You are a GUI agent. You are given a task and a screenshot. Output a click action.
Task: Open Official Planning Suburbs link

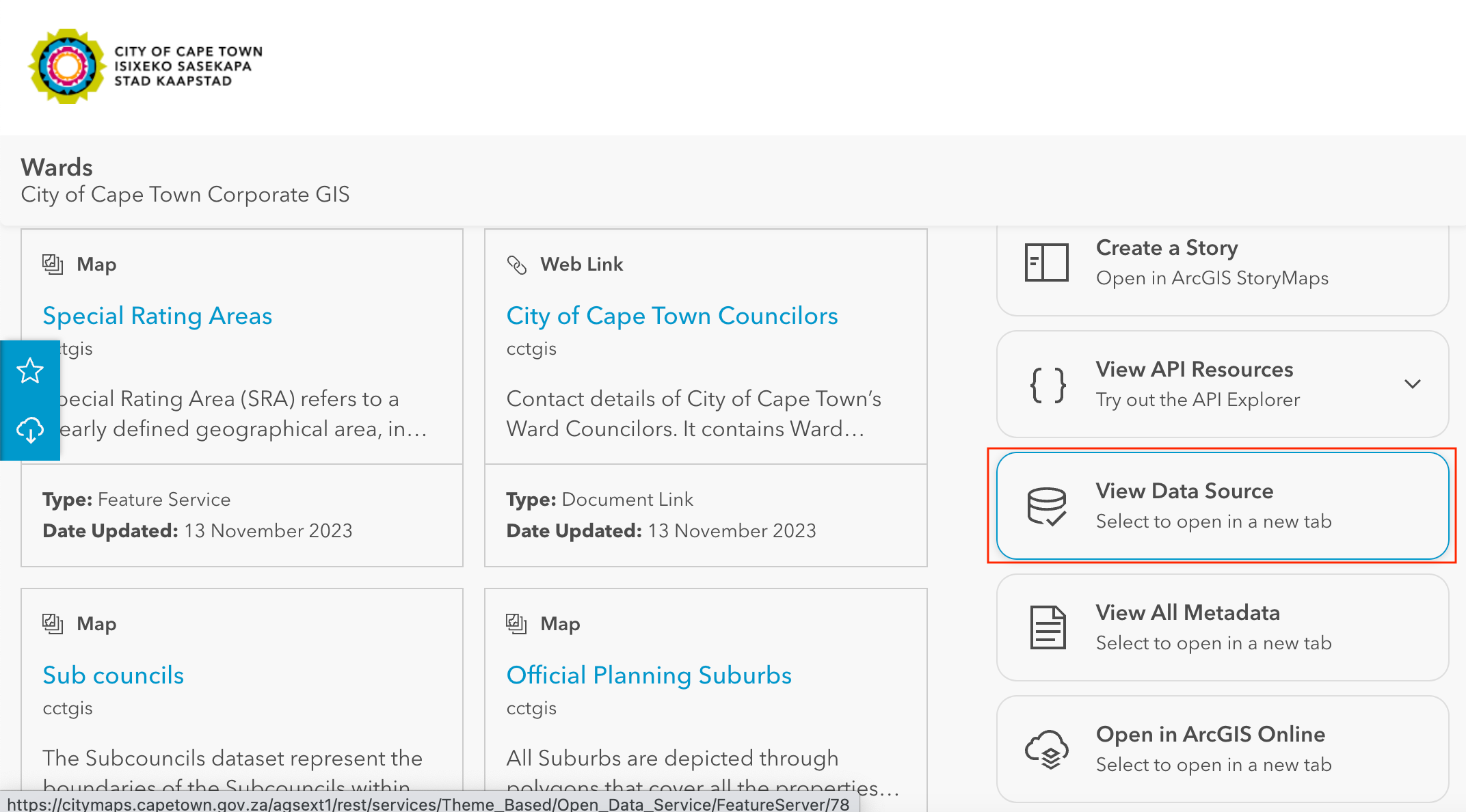tap(649, 675)
